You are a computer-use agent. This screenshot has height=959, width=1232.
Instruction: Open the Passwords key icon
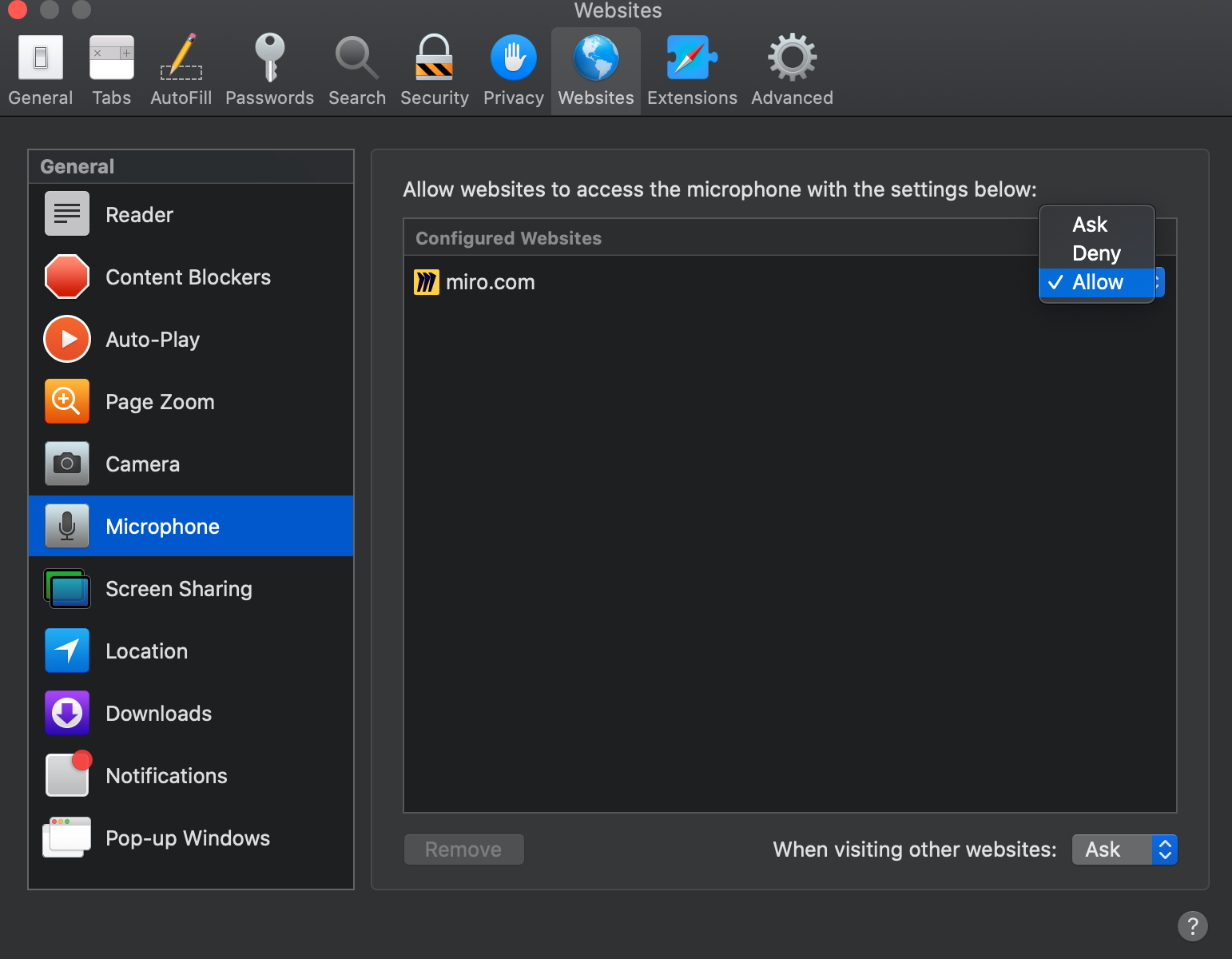point(269,59)
